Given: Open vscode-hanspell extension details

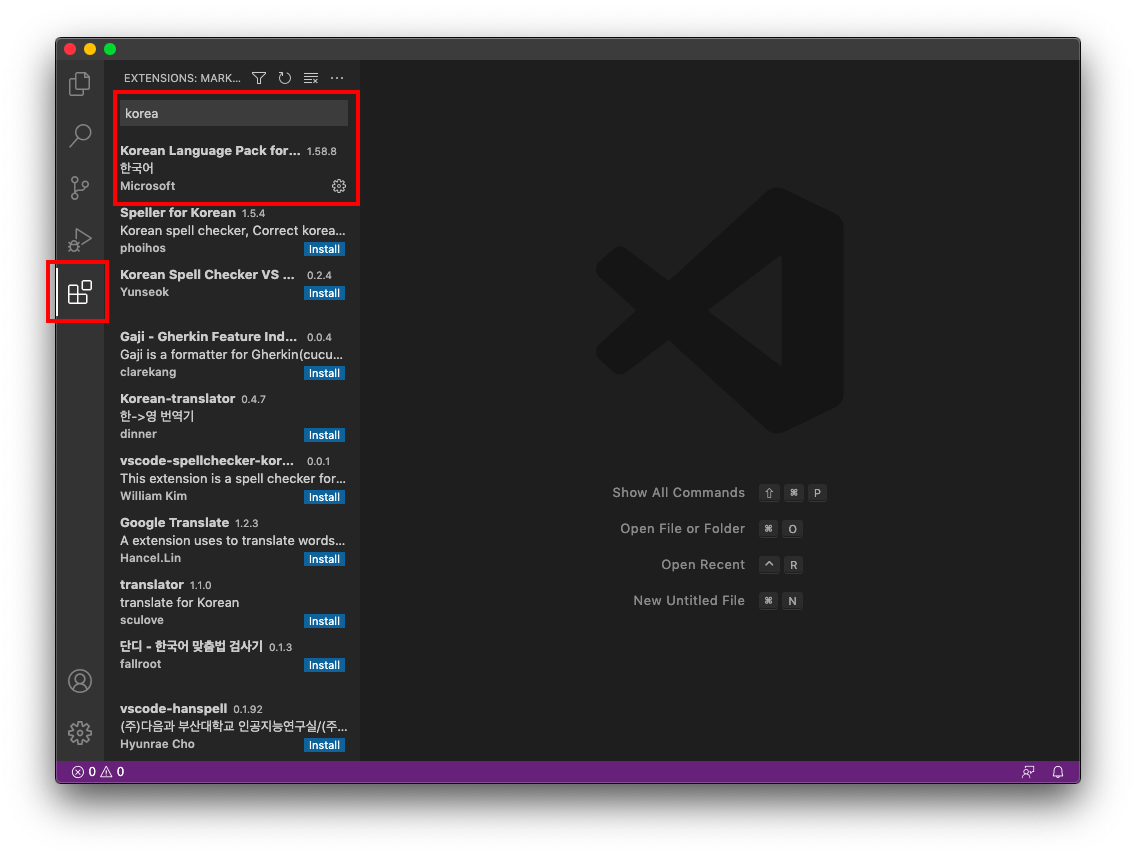Looking at the screenshot, I should click(x=233, y=726).
